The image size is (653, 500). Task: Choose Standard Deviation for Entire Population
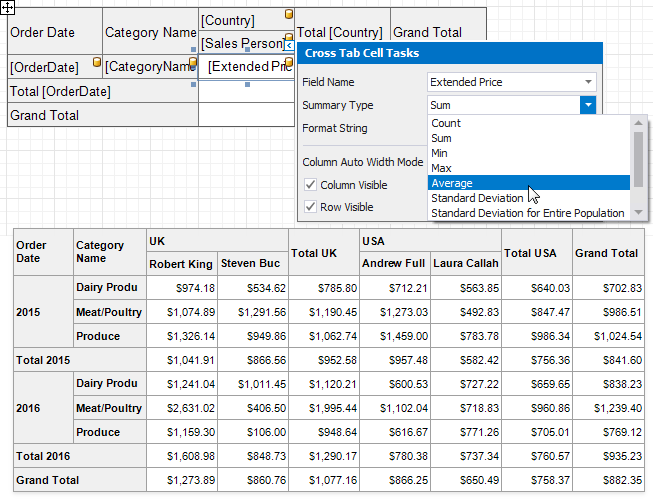(x=527, y=213)
